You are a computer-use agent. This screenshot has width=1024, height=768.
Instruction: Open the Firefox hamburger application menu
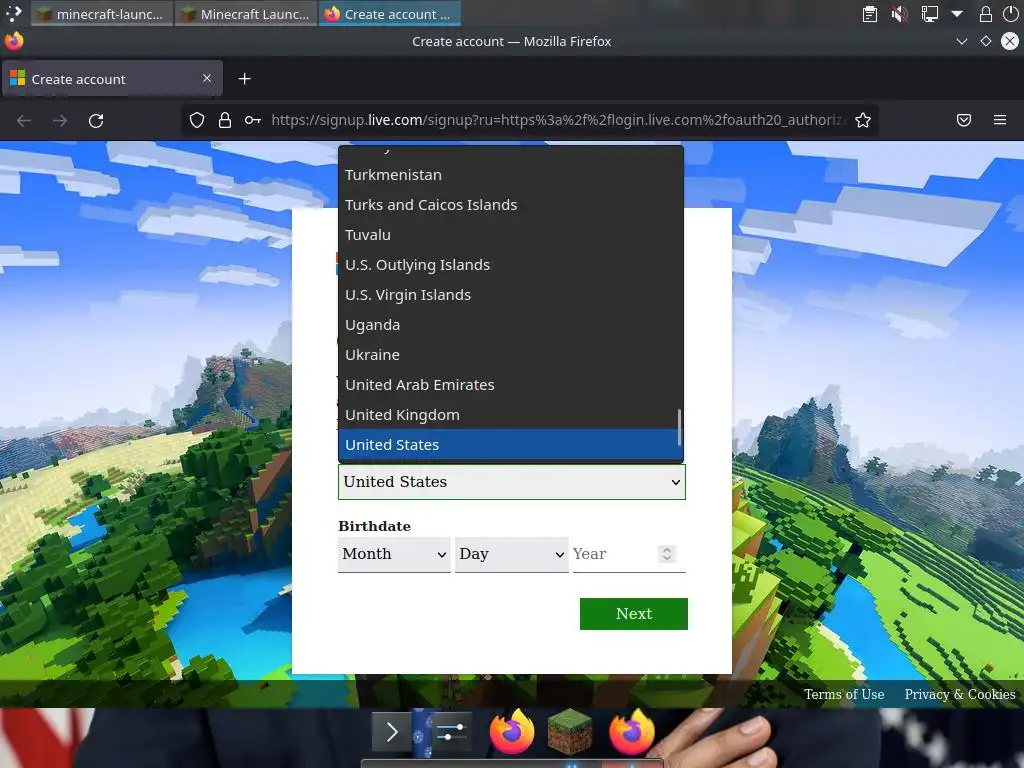(x=1000, y=120)
